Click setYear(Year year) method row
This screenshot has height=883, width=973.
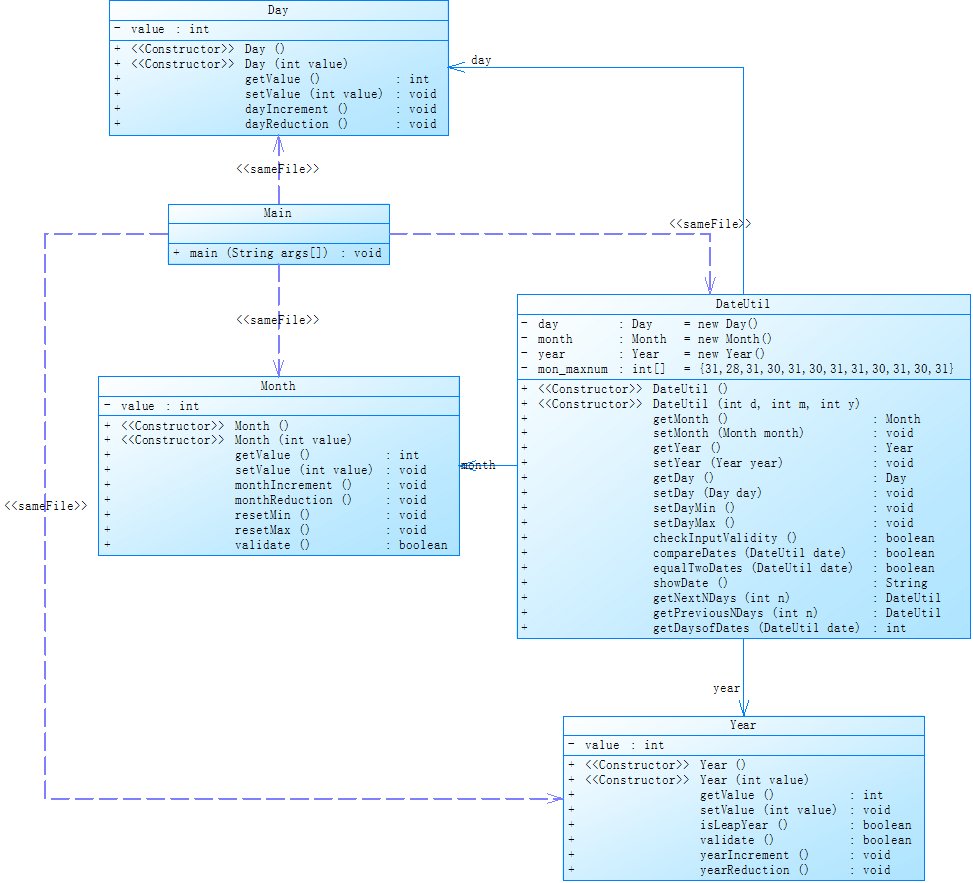click(718, 463)
